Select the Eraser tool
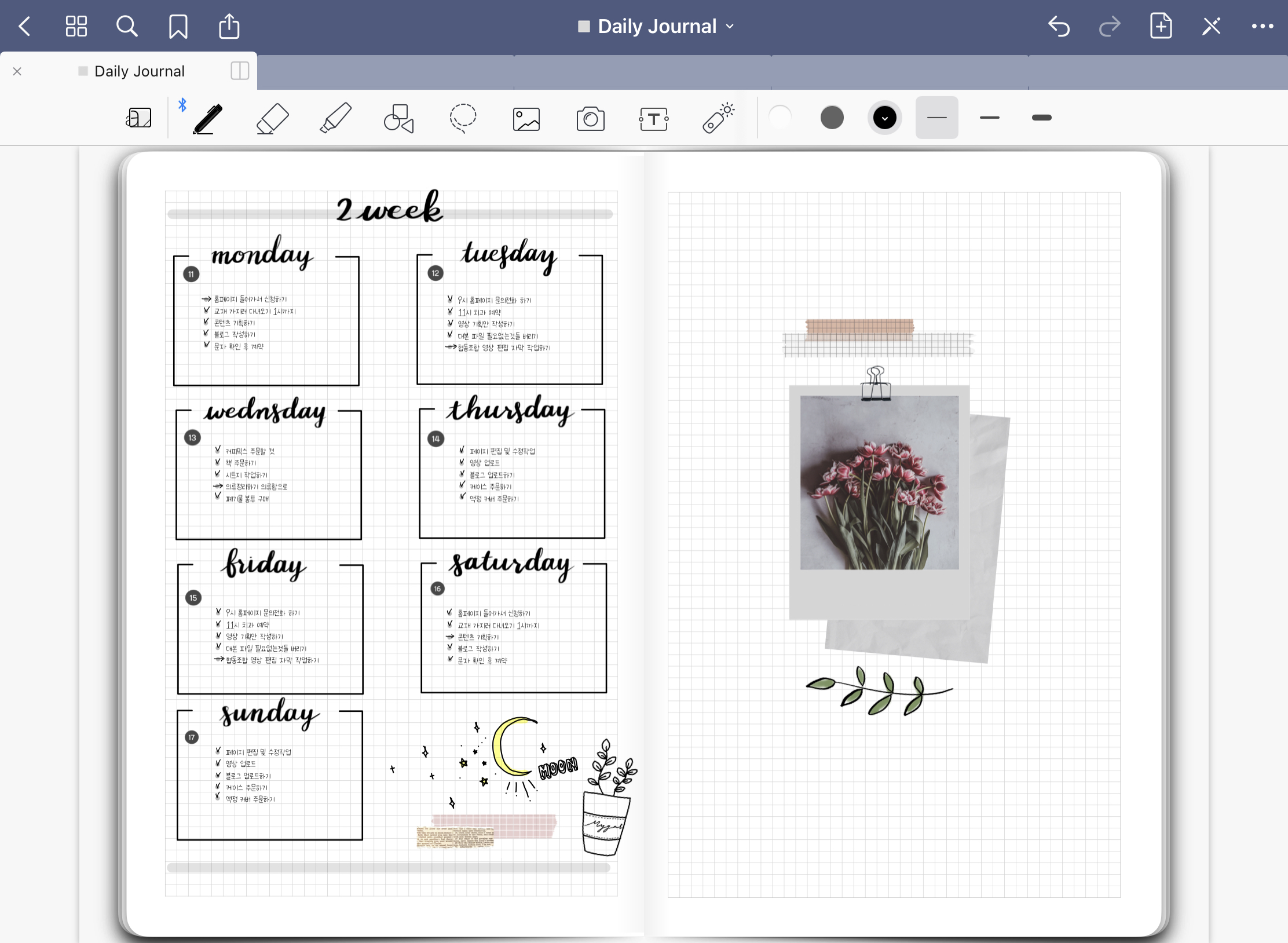This screenshot has height=943, width=1288. 272,118
